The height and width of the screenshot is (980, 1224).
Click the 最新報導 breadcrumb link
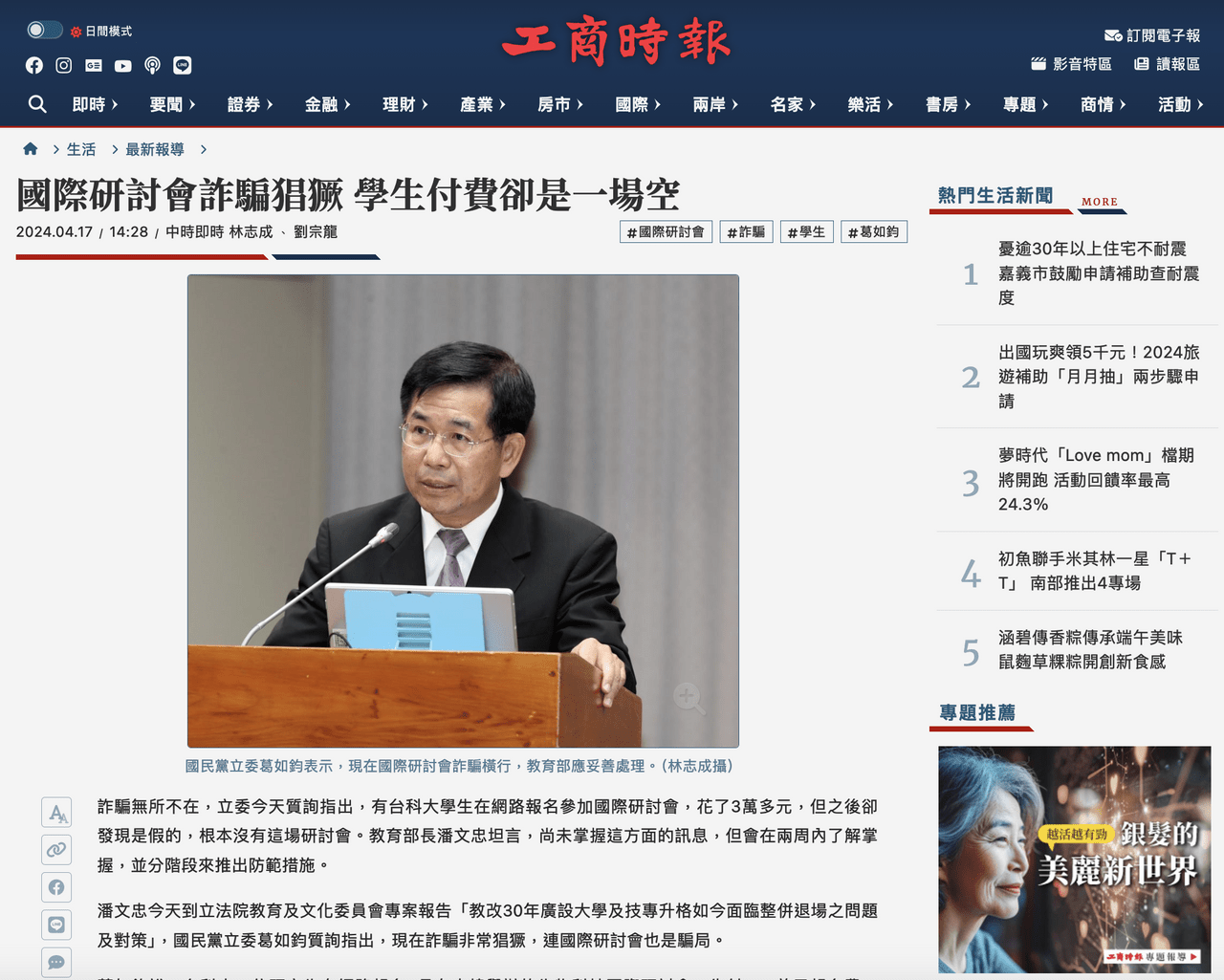[155, 149]
